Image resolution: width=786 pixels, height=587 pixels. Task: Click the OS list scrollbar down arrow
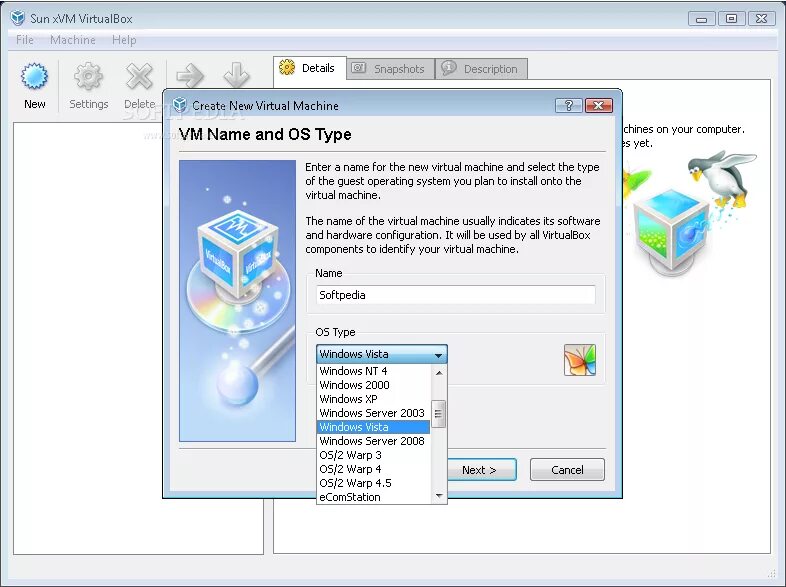click(439, 496)
